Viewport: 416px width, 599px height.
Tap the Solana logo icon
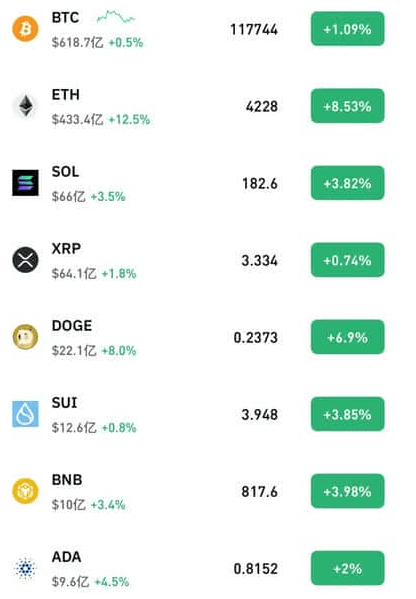click(25, 183)
